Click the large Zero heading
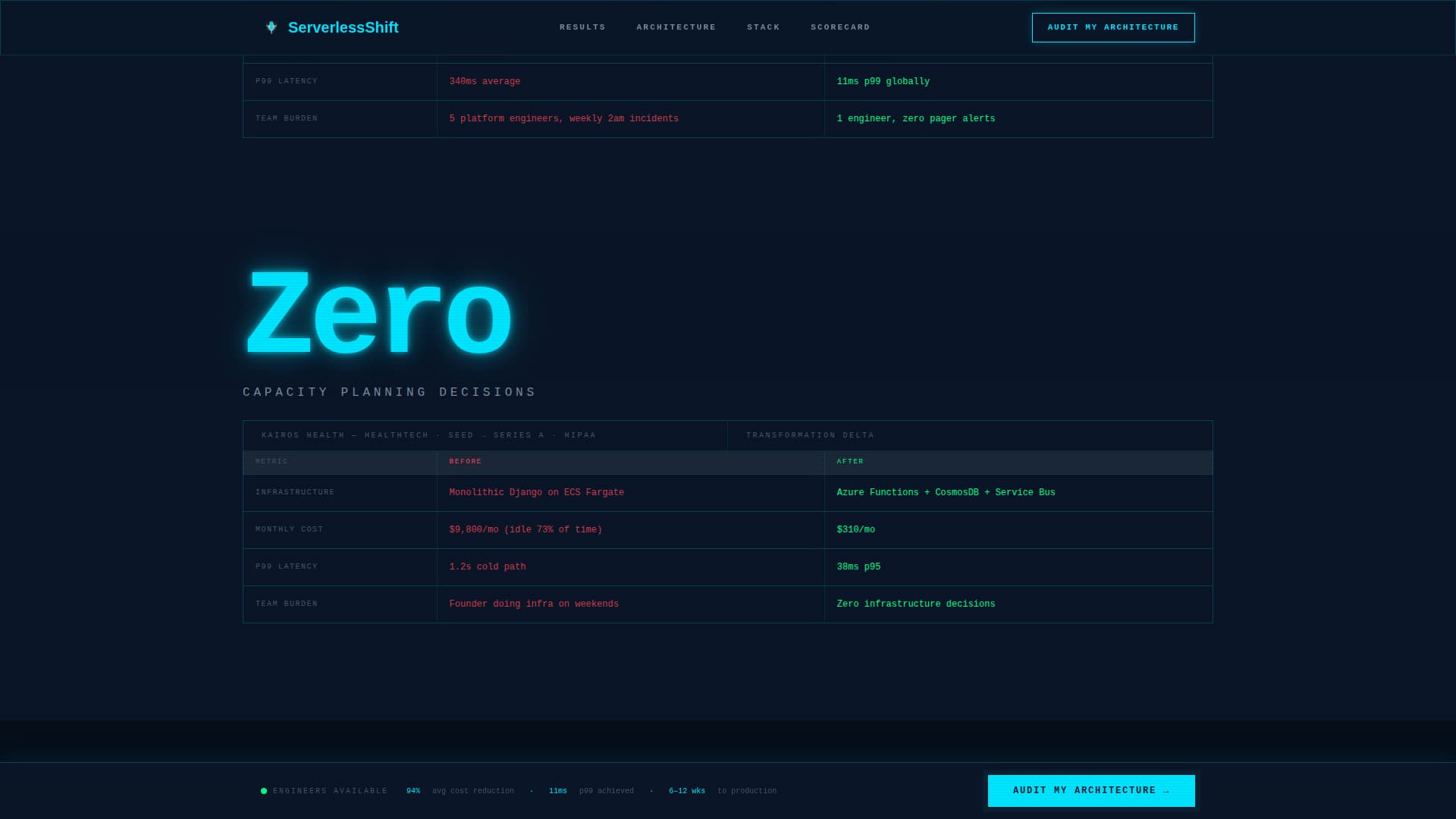Screen dimensions: 1456x819 [378, 315]
